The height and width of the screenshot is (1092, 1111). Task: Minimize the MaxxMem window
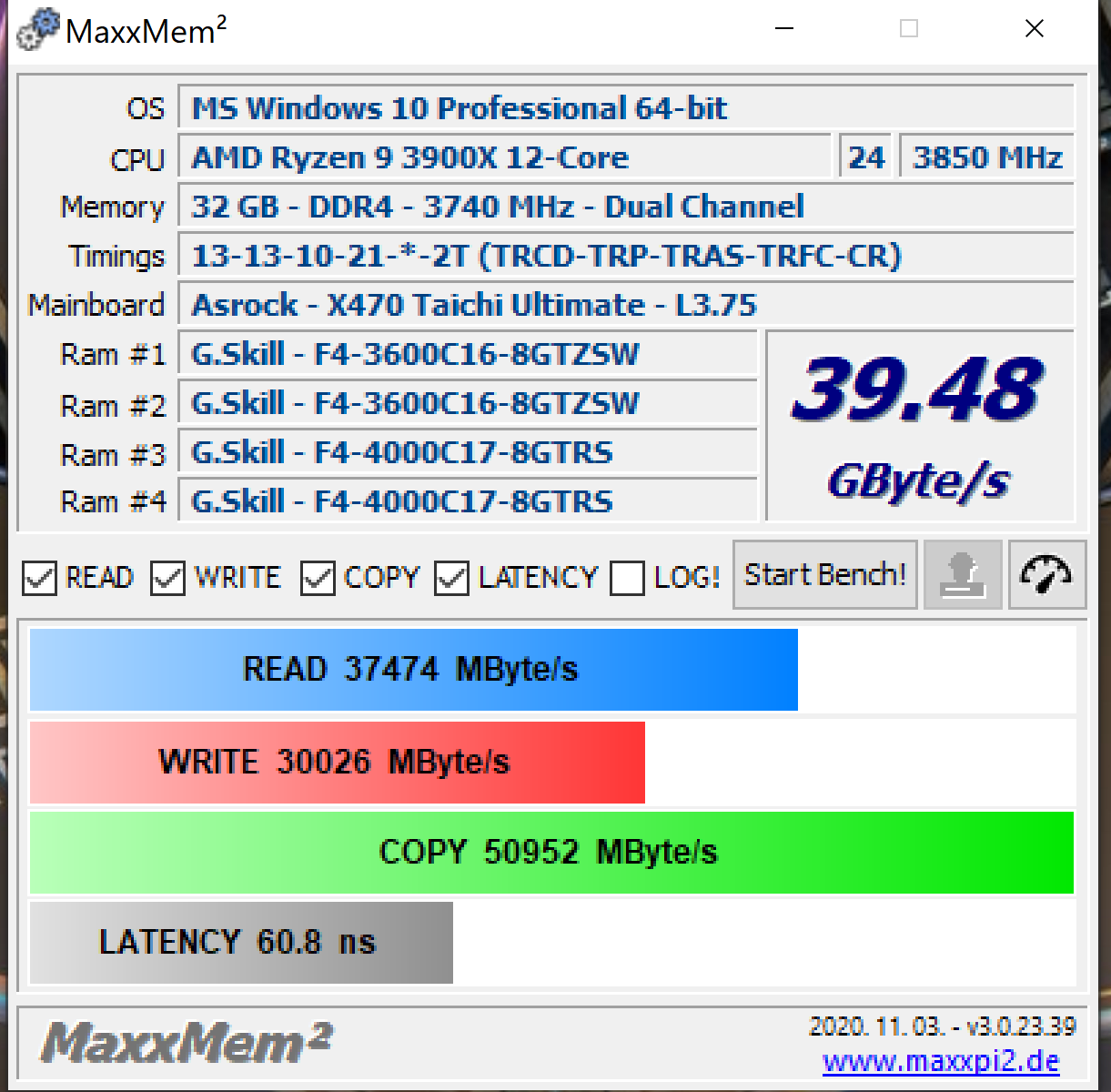pos(784,29)
